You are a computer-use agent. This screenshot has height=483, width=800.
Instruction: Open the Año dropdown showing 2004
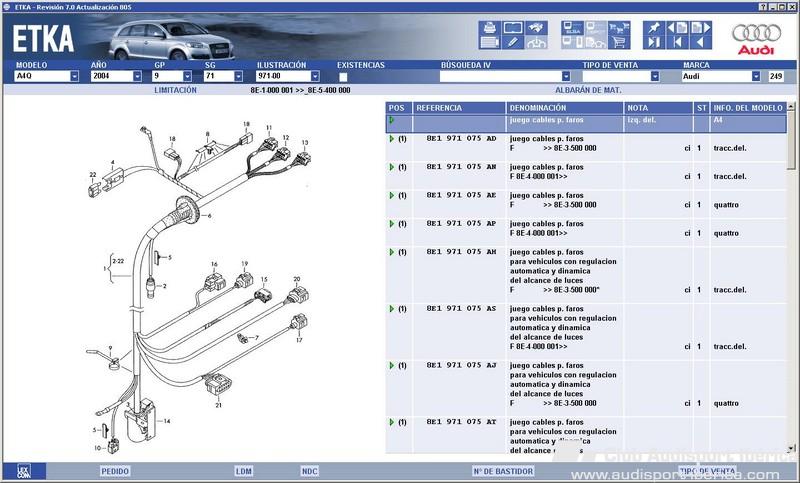(137, 76)
